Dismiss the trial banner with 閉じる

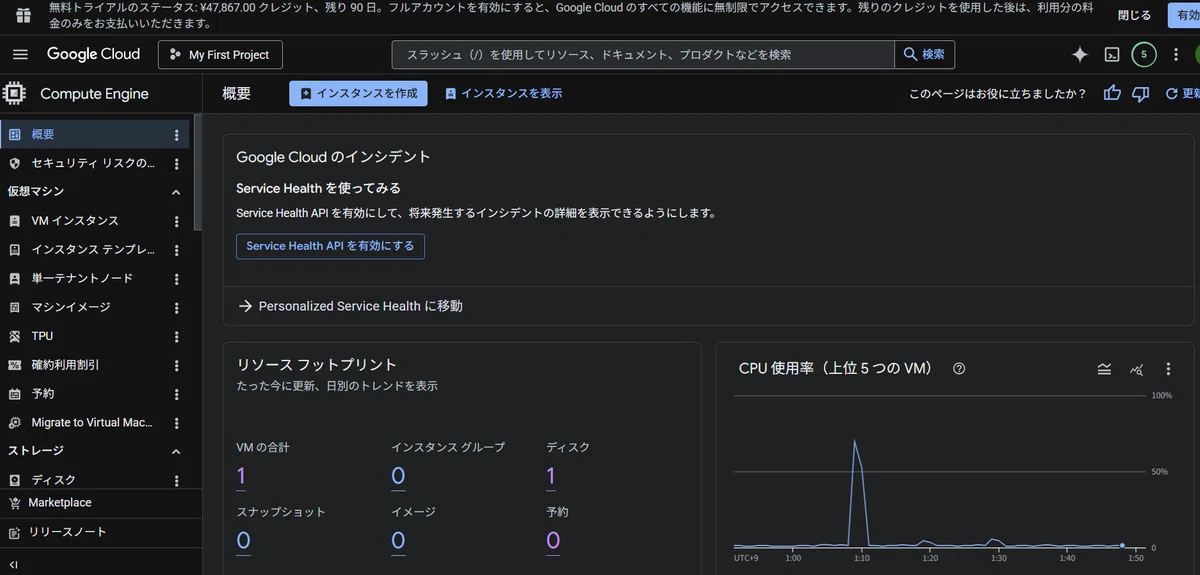point(1134,15)
